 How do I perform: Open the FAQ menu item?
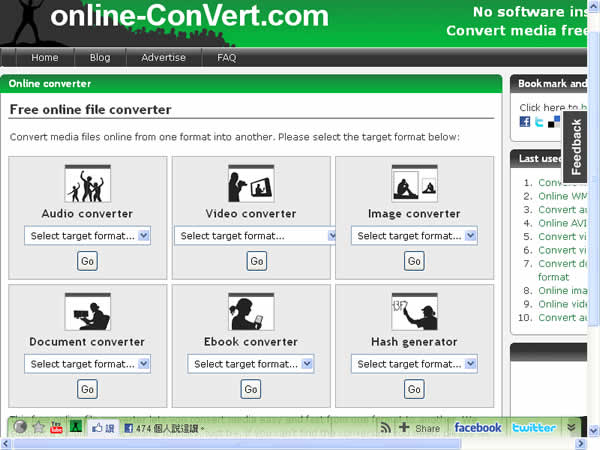227,57
